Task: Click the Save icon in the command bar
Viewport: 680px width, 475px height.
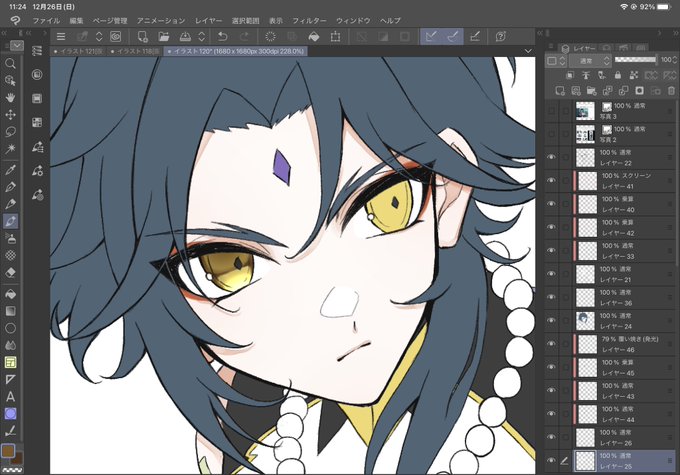Action: pos(185,36)
